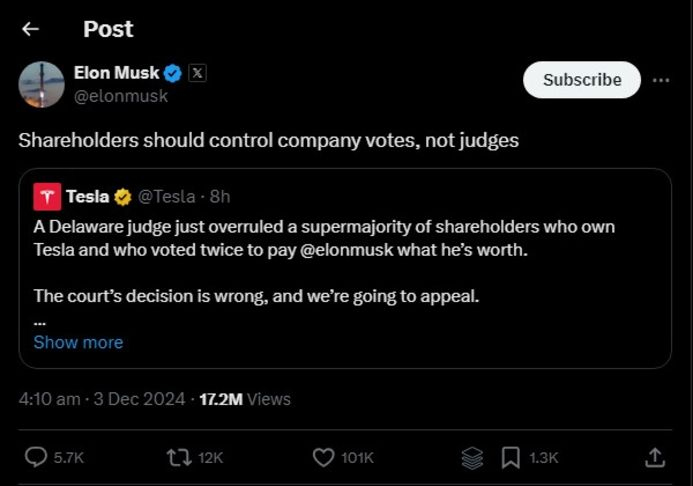Click the stacked layers icon
Viewport: 693px width, 486px height.
[472, 457]
